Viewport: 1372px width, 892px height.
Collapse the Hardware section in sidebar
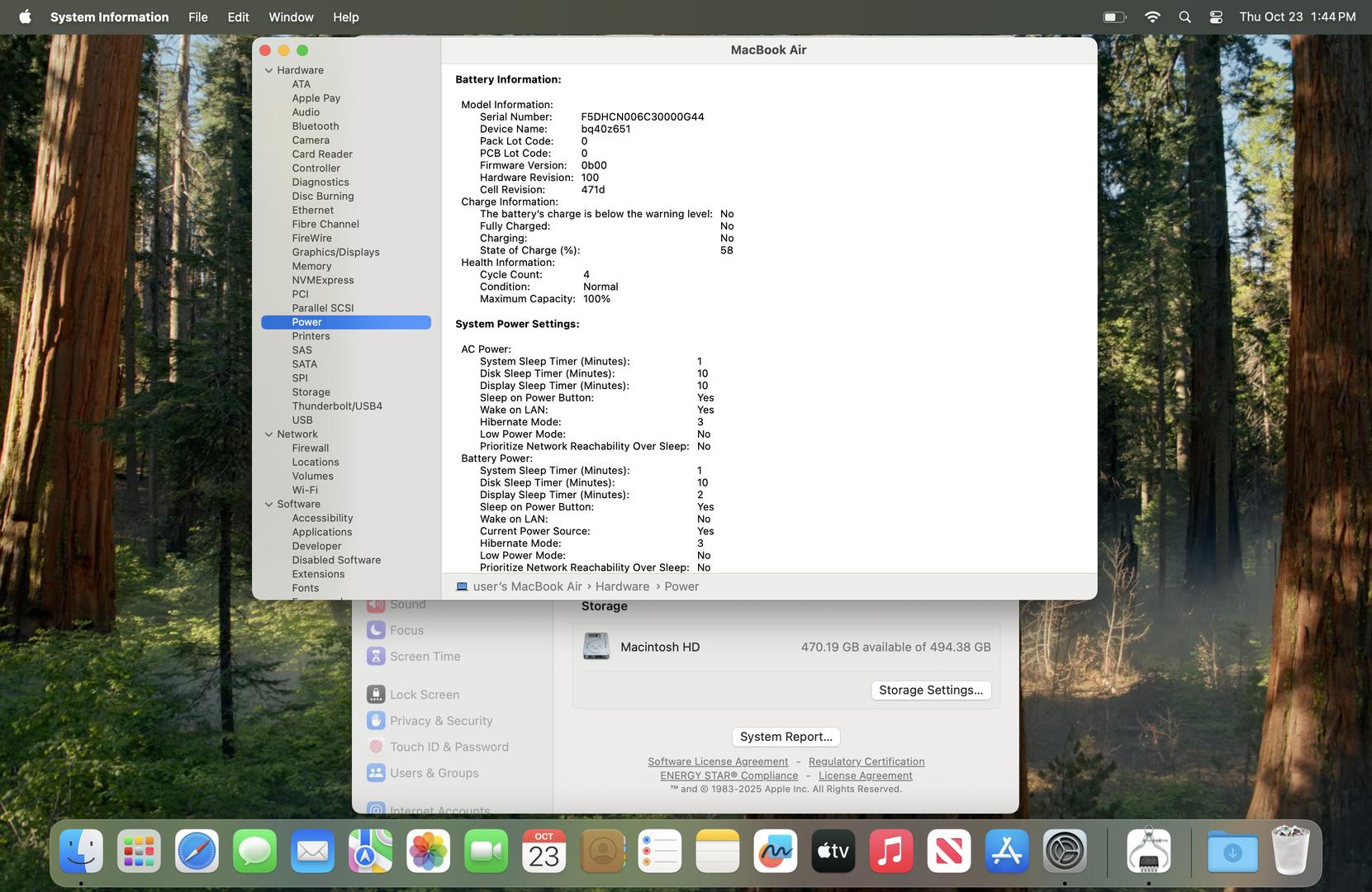[x=268, y=71]
